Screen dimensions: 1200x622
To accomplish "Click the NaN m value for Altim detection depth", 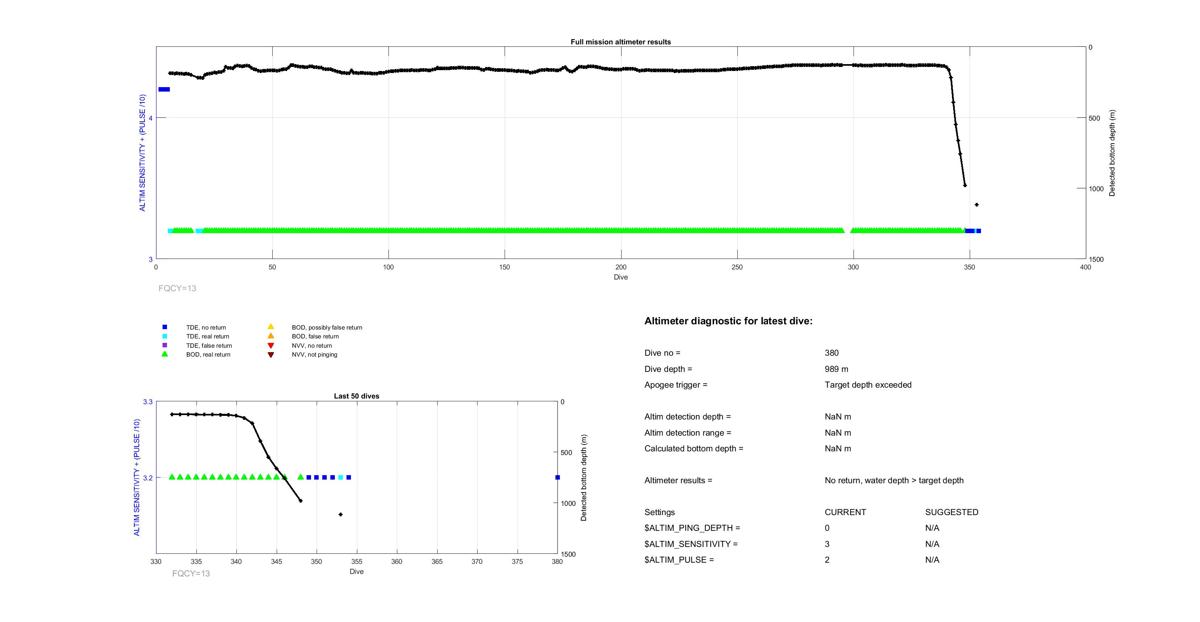I will point(838,416).
